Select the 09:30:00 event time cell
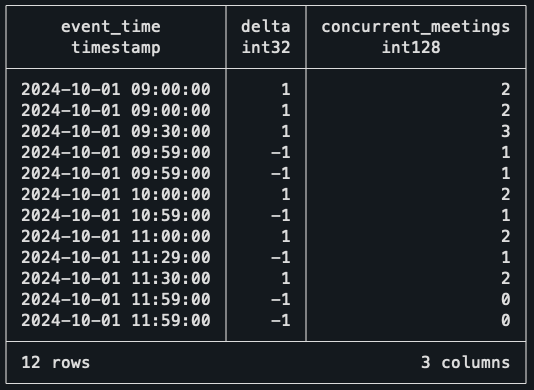The height and width of the screenshot is (390, 534). (116, 131)
